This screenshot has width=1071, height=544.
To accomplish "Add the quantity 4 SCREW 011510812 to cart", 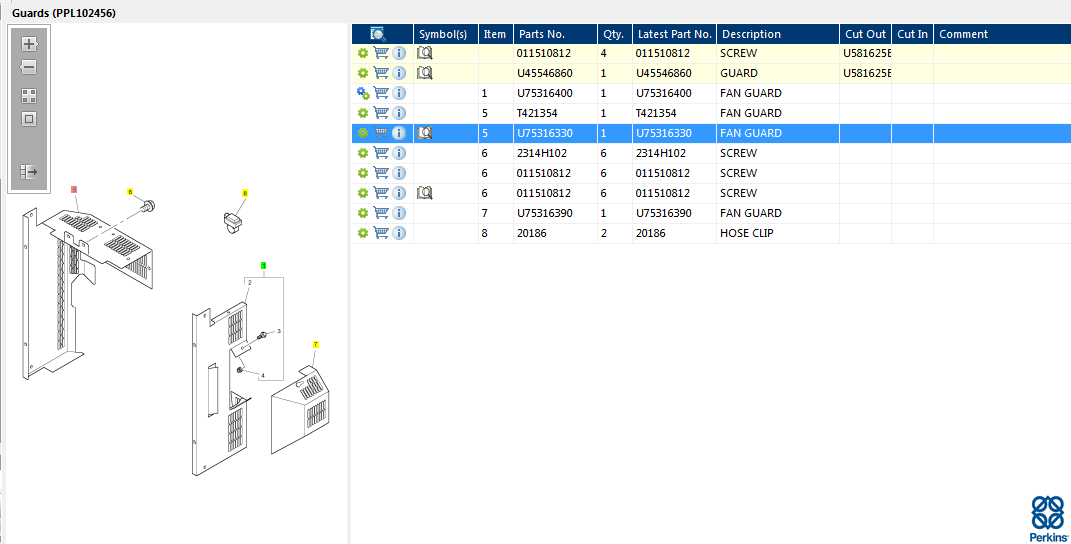I will pos(381,53).
